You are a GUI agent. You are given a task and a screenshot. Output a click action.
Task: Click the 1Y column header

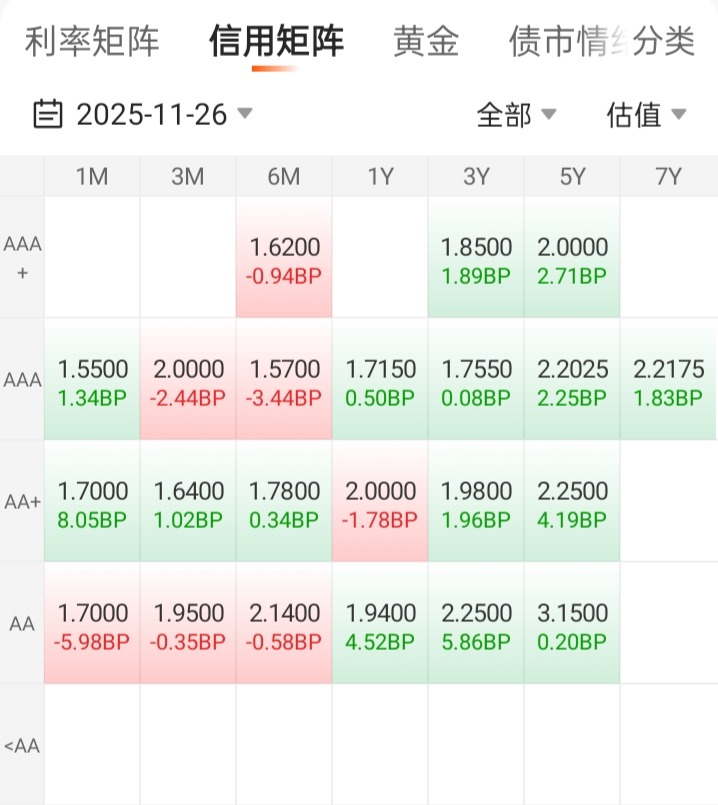pyautogui.click(x=380, y=177)
